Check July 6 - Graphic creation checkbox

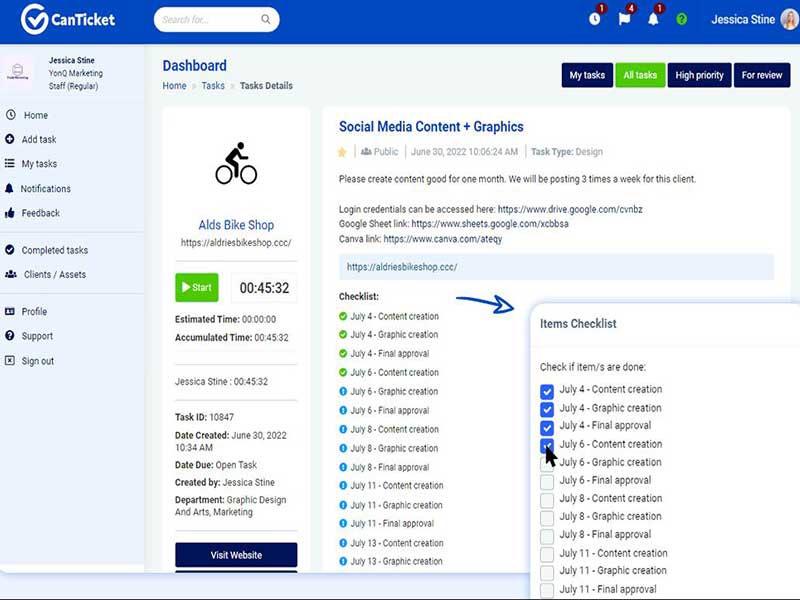pyautogui.click(x=547, y=464)
